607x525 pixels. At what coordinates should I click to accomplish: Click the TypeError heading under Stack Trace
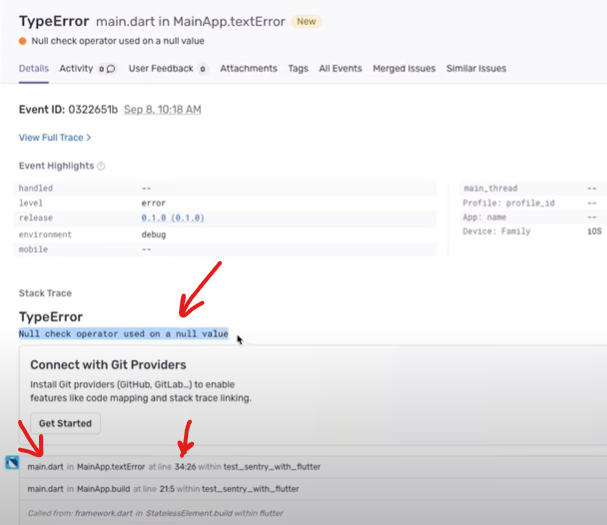pyautogui.click(x=51, y=317)
